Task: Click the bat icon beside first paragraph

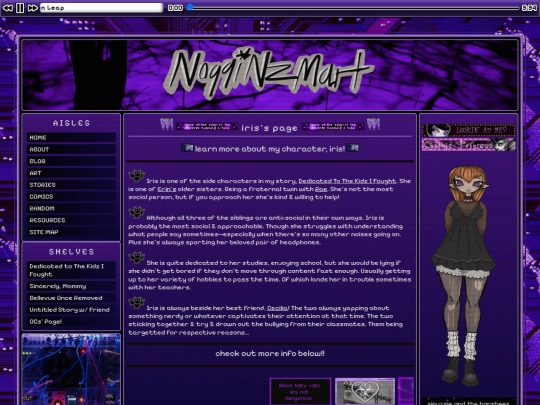Action: click(137, 176)
